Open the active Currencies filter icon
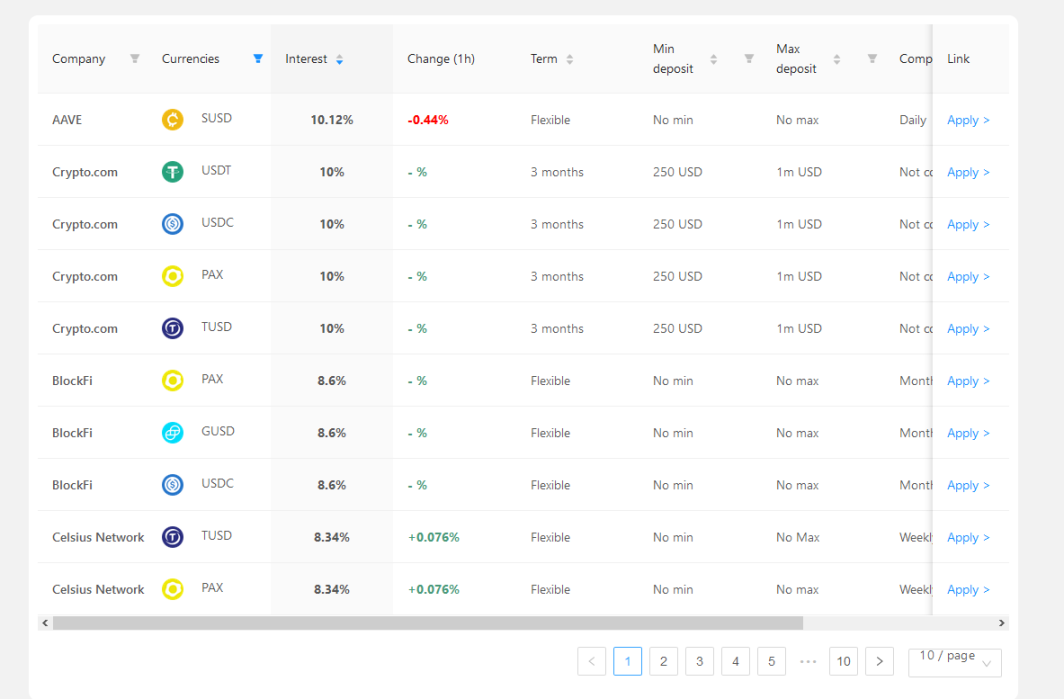 [258, 58]
